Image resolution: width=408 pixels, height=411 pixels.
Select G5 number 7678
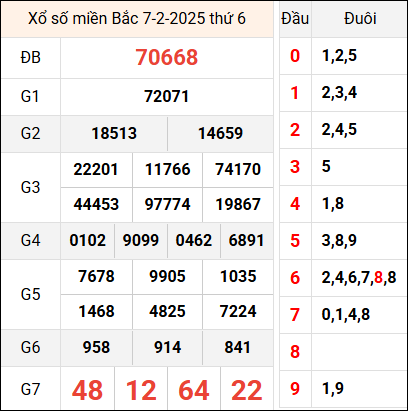[96, 276]
